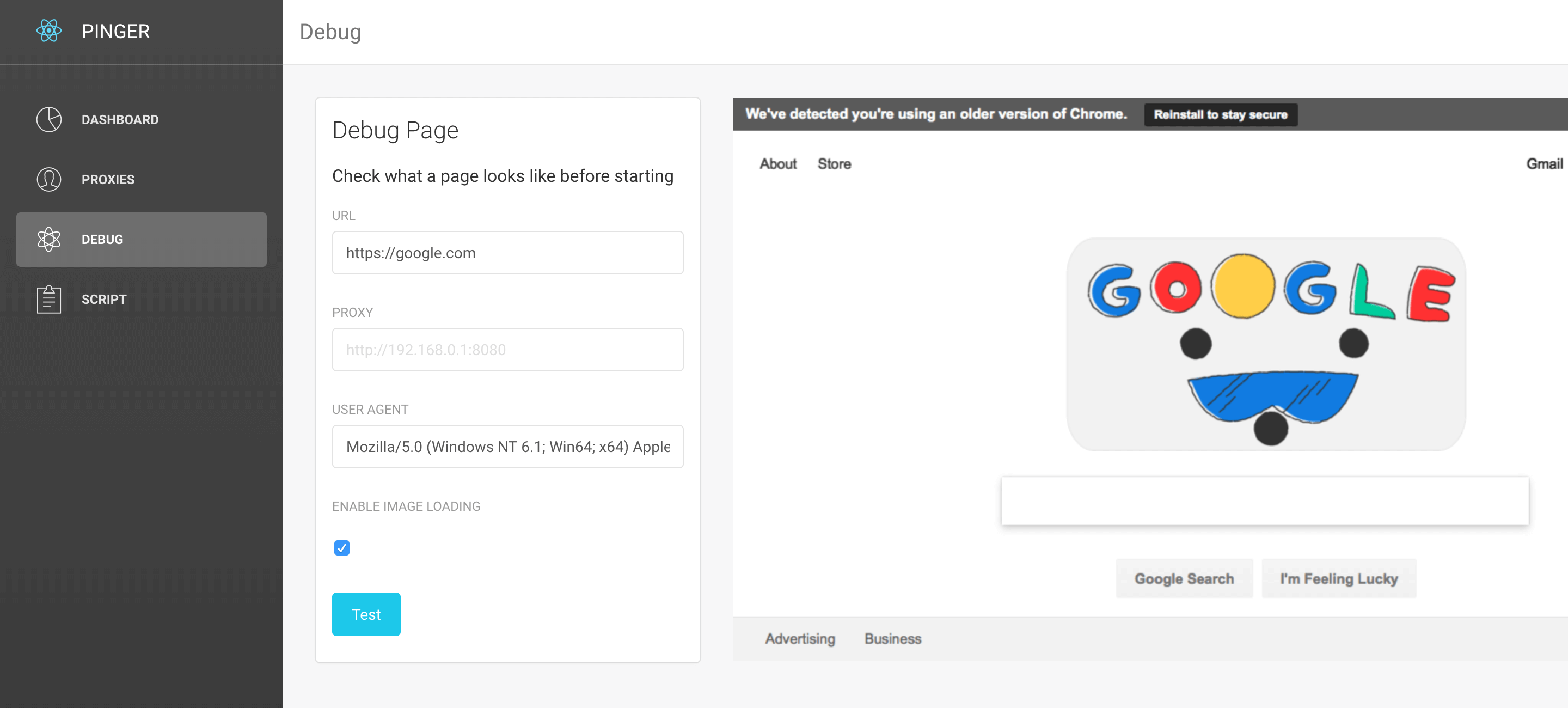Viewport: 1568px width, 708px height.
Task: Click the Debug atom icon in sidebar
Action: 48,239
